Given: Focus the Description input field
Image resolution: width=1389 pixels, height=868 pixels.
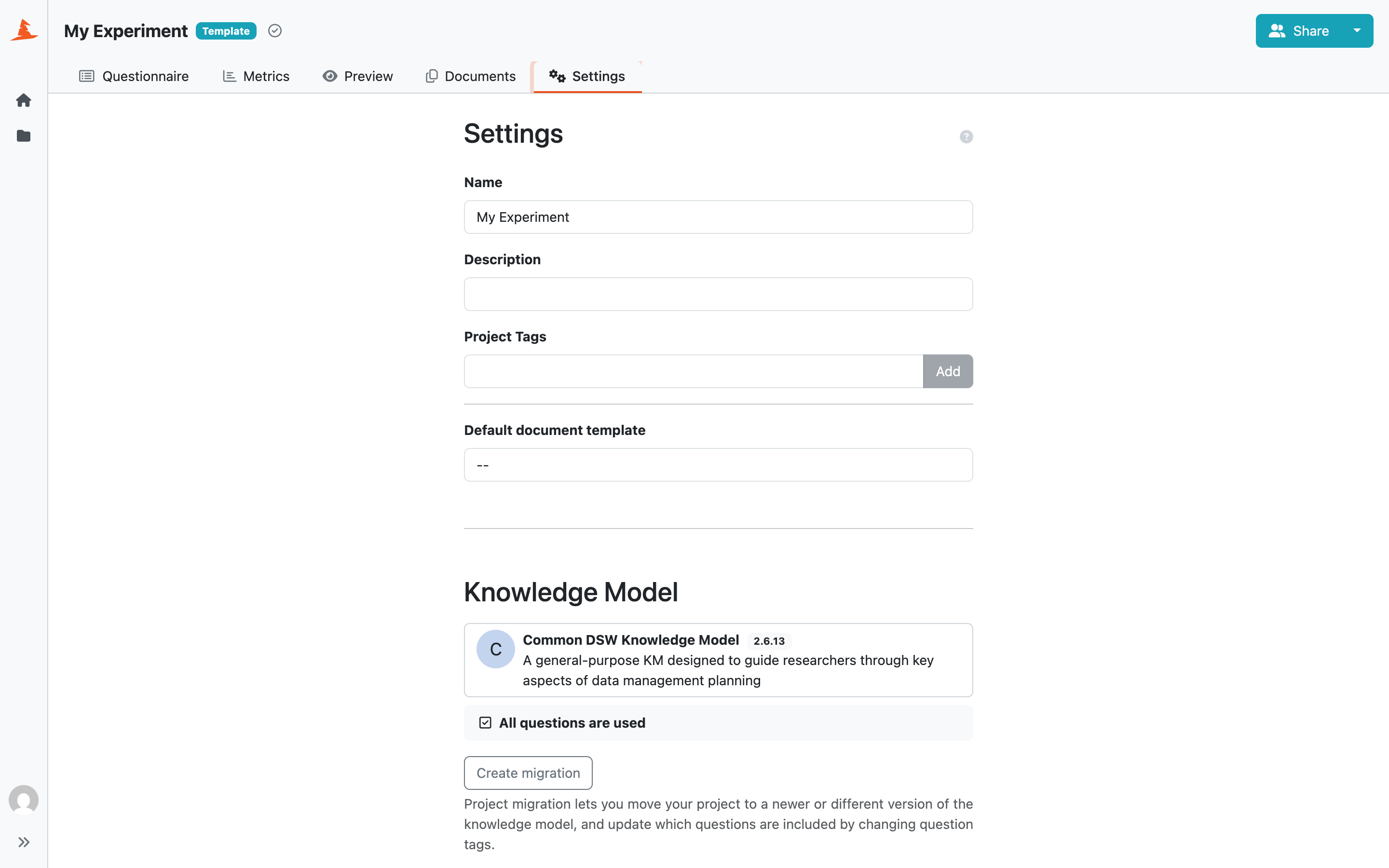Looking at the screenshot, I should pyautogui.click(x=718, y=295).
